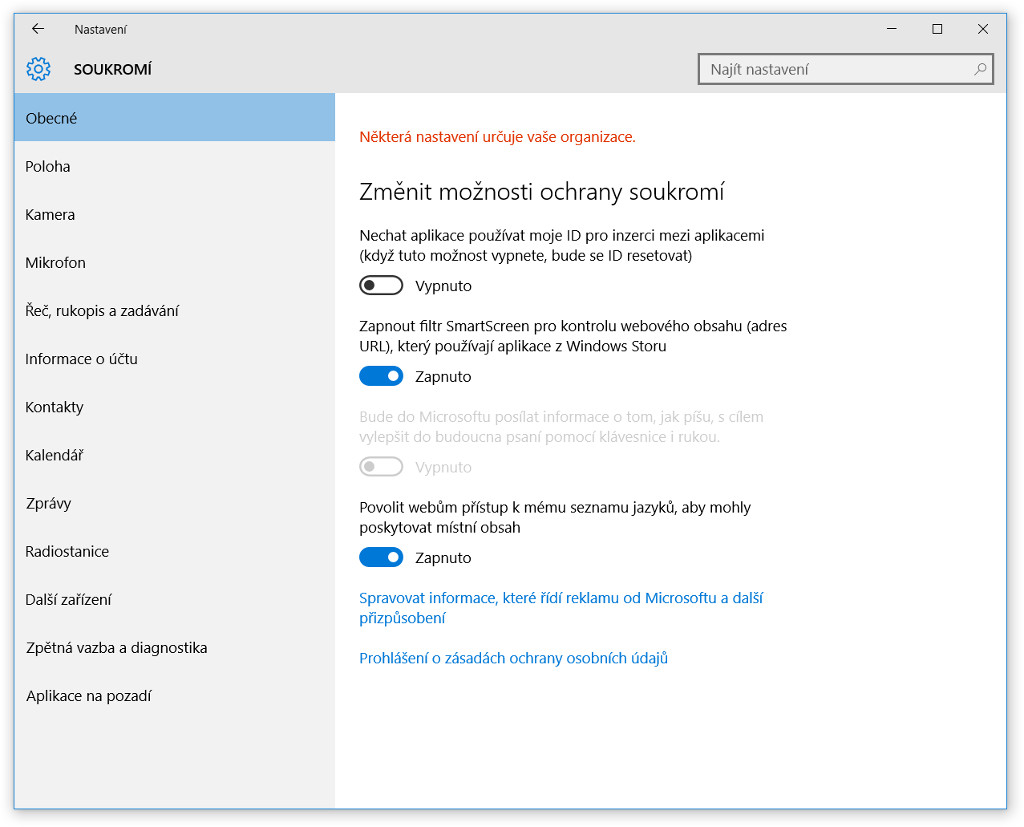The height and width of the screenshot is (827, 1024).
Task: Open the Kontakty section
Action: pyautogui.click(x=55, y=407)
